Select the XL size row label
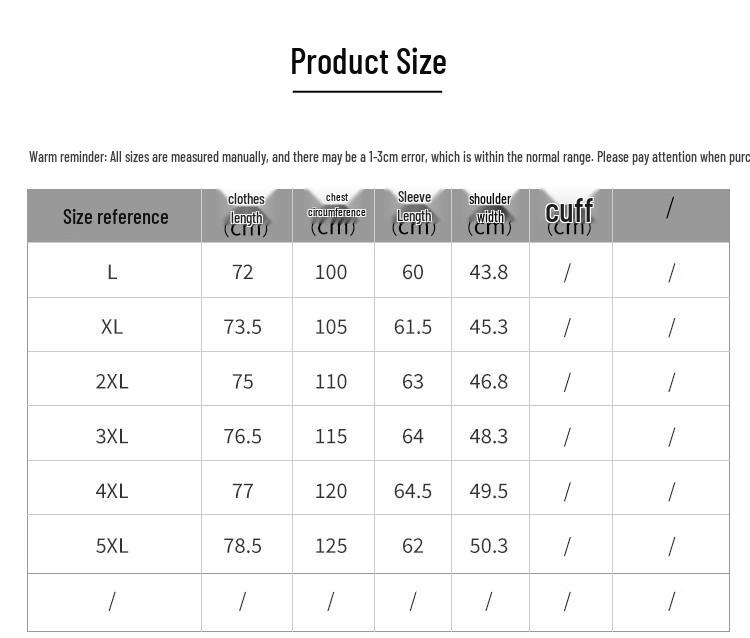Screen dimensions: 750x638 pyautogui.click(x=112, y=326)
